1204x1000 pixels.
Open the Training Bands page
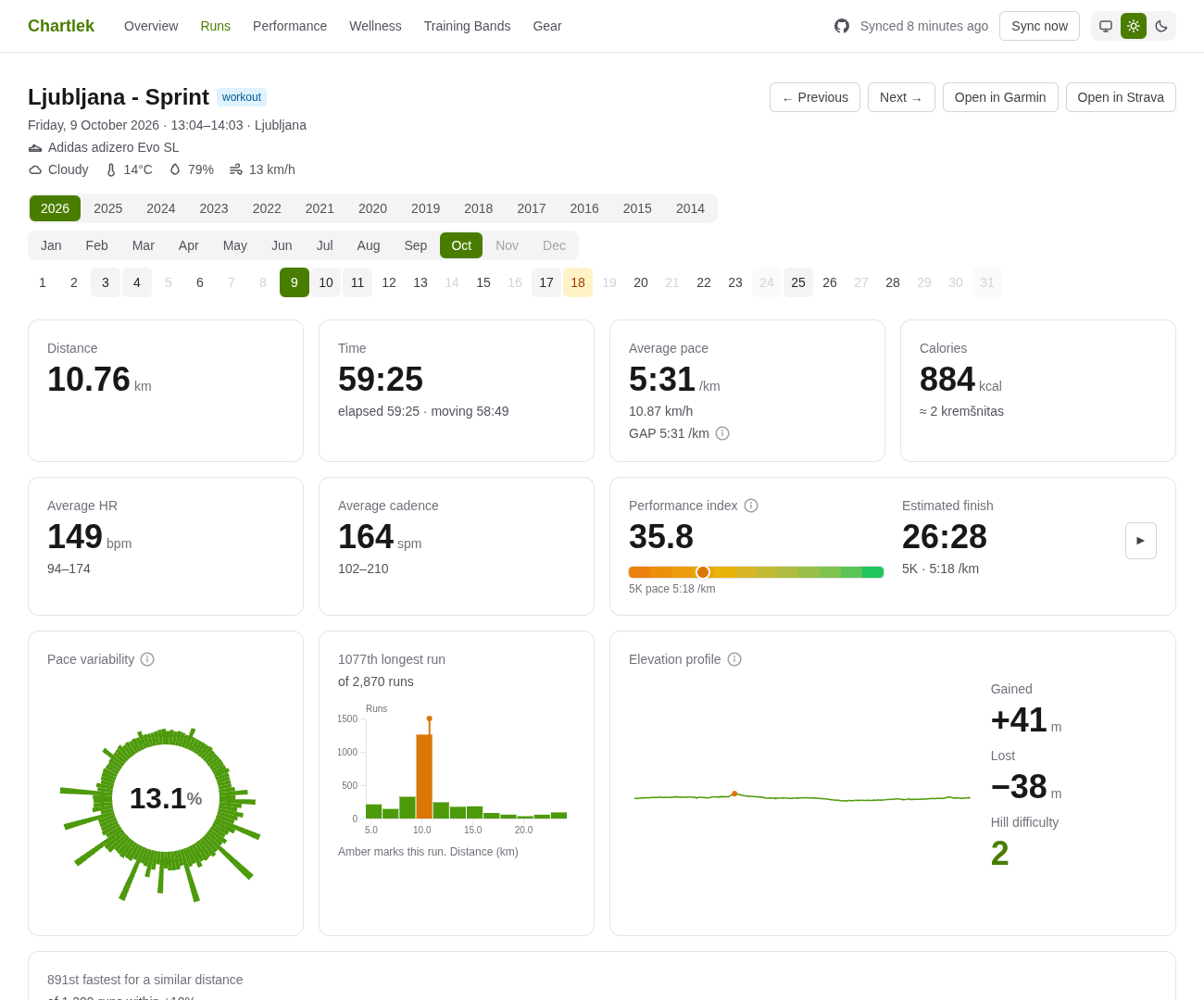467,26
